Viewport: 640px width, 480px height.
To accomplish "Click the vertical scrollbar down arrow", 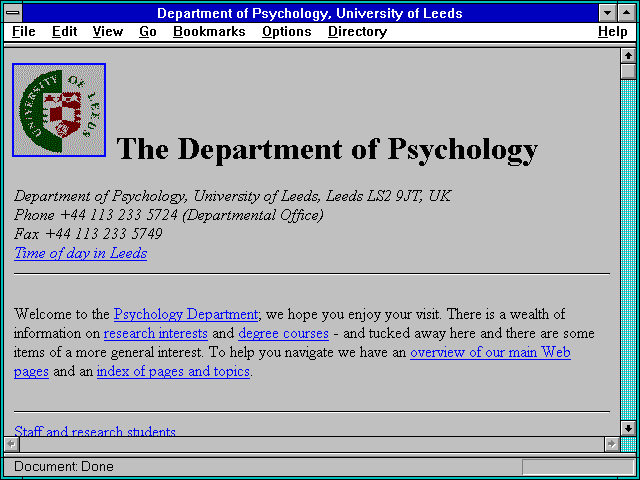I will 628,428.
